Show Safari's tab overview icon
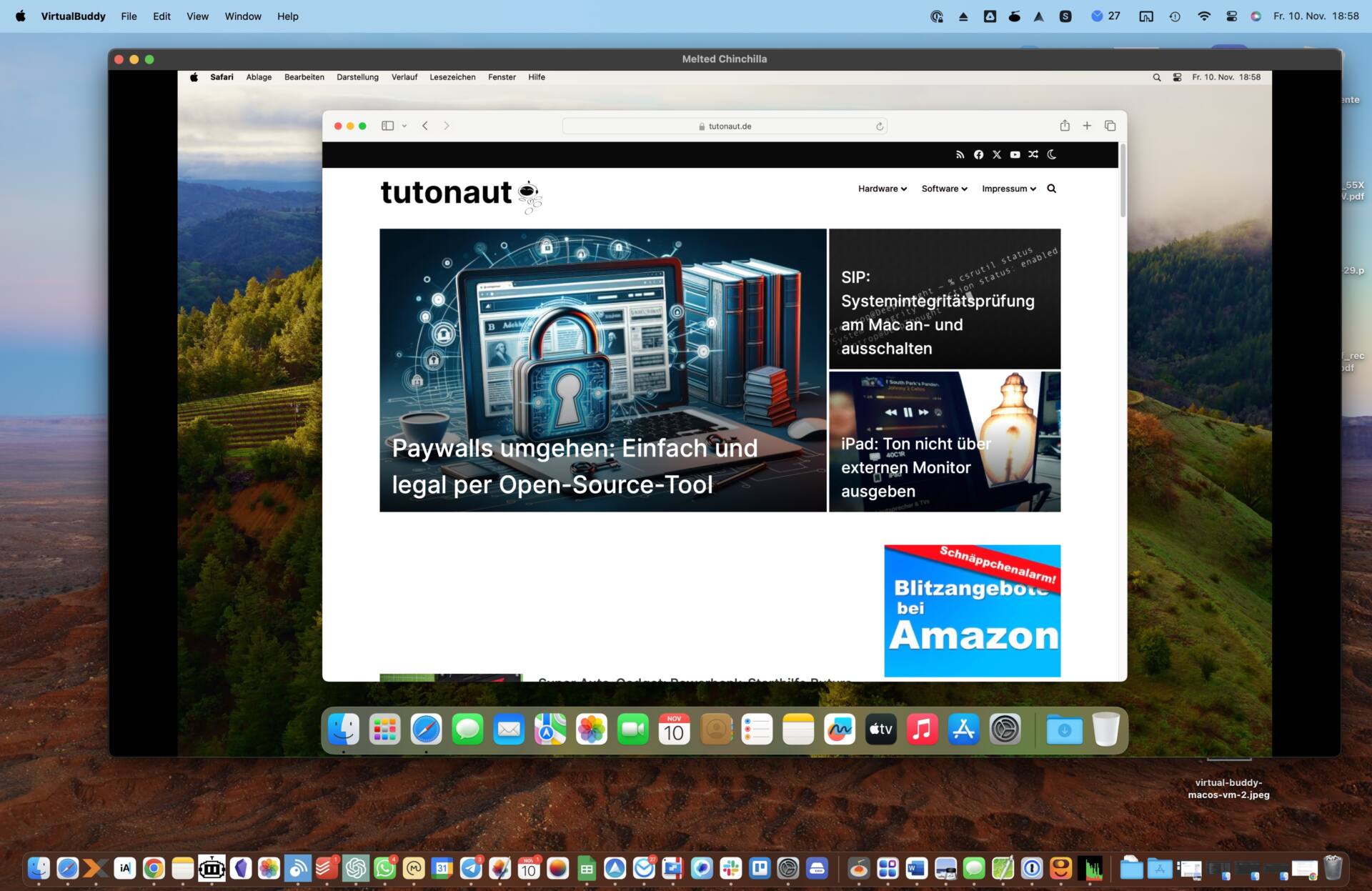The height and width of the screenshot is (891, 1372). coord(1110,125)
